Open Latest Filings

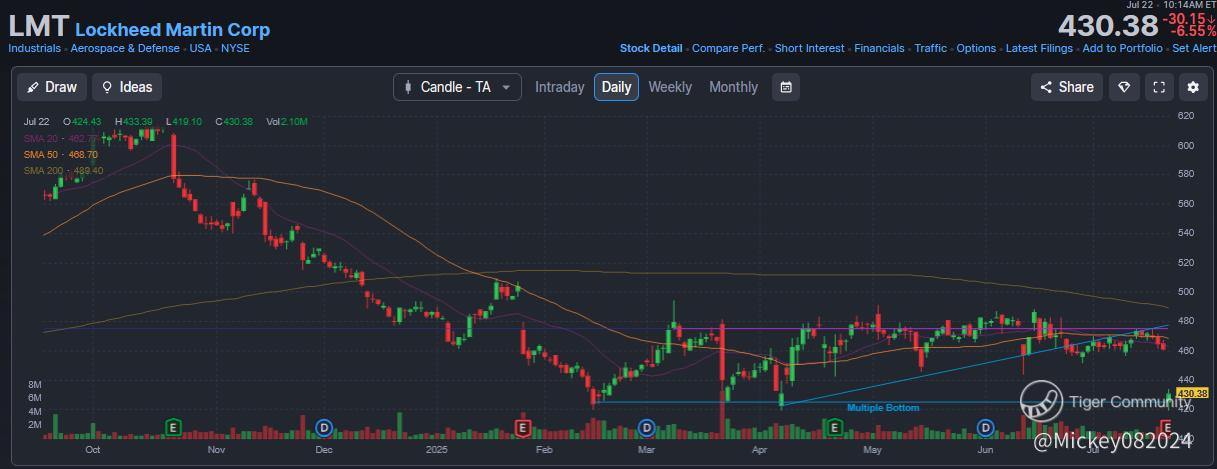(1039, 48)
